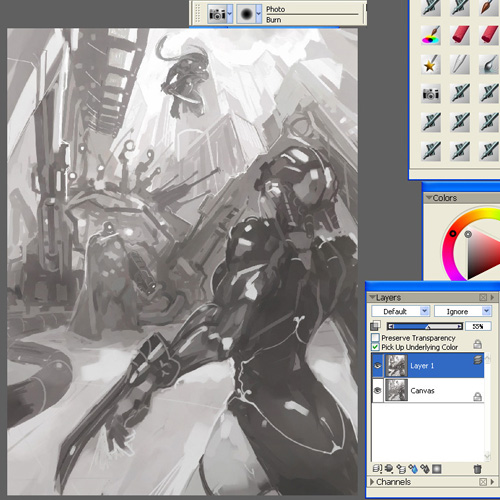Click the new layer mask icon

click(x=437, y=469)
